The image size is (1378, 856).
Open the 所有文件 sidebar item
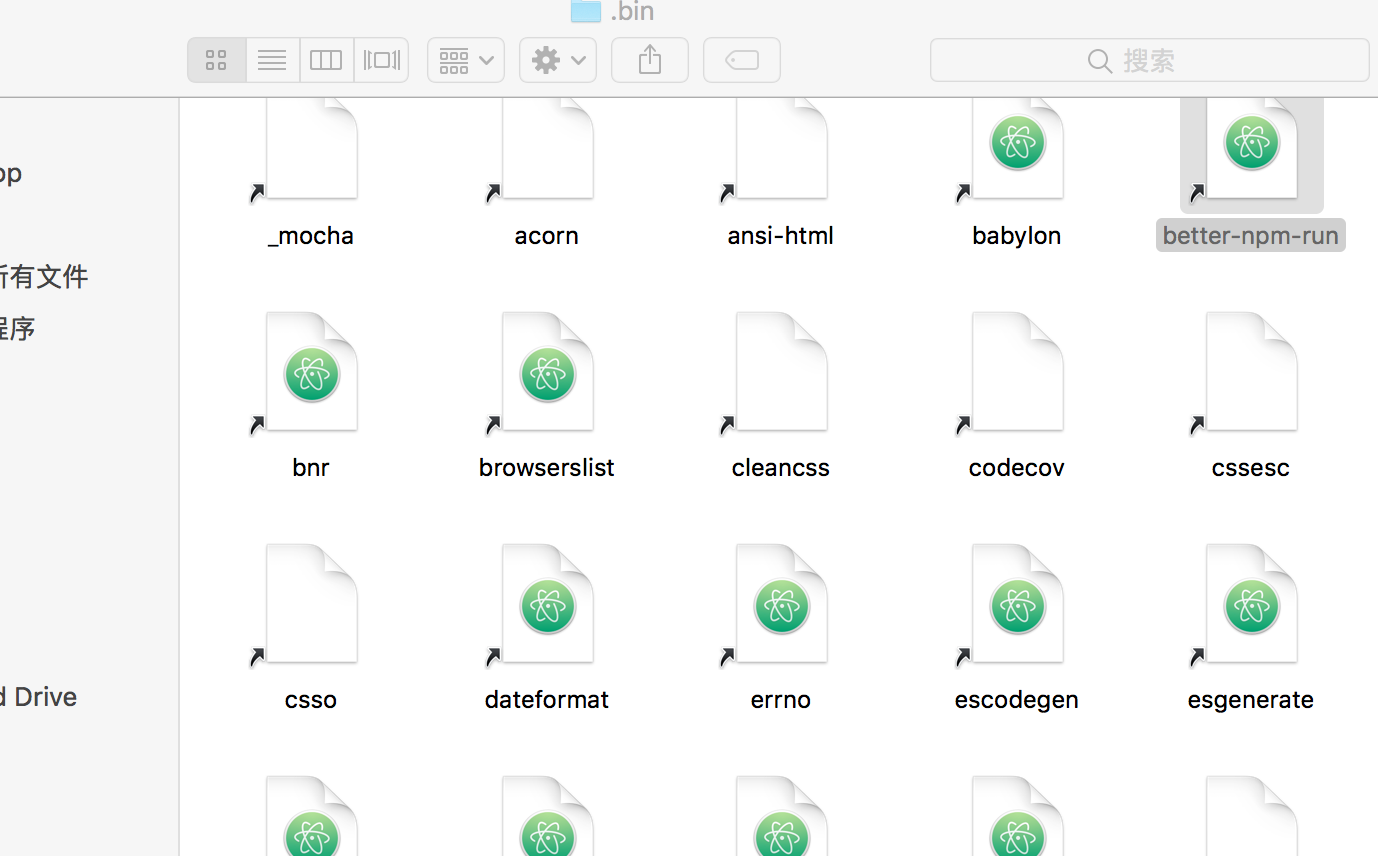point(44,276)
